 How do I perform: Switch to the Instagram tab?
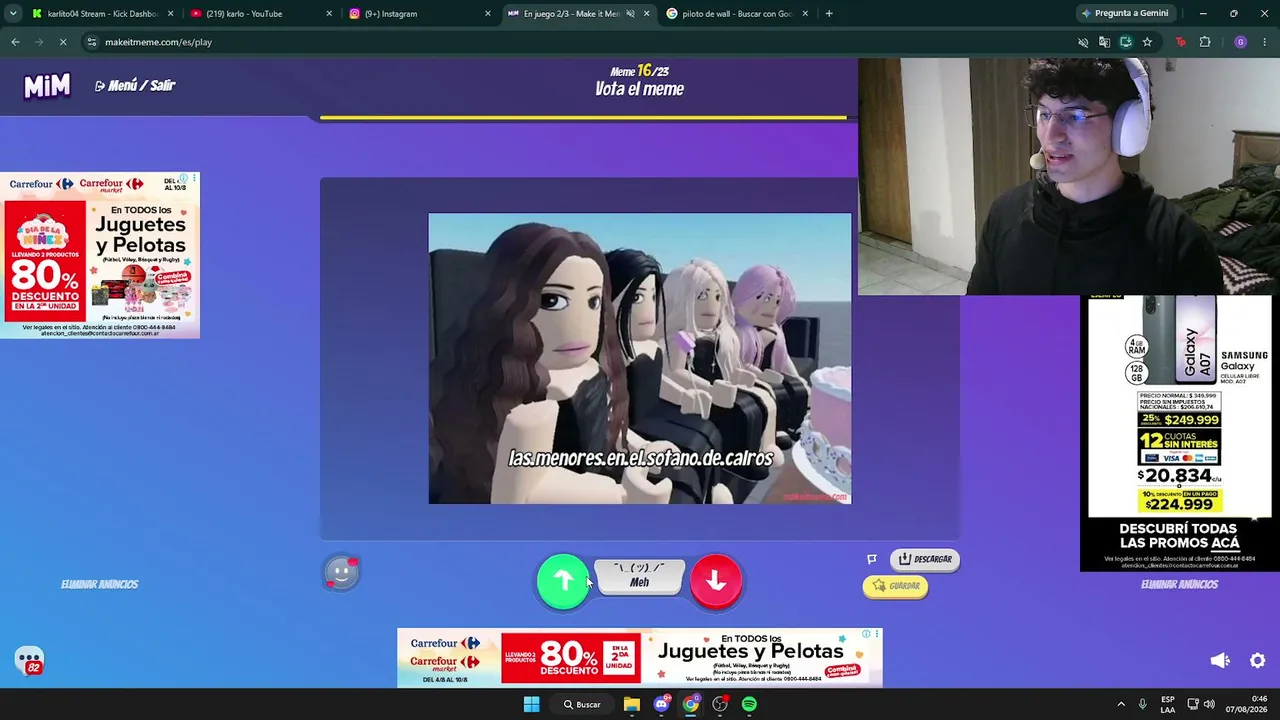[x=420, y=14]
